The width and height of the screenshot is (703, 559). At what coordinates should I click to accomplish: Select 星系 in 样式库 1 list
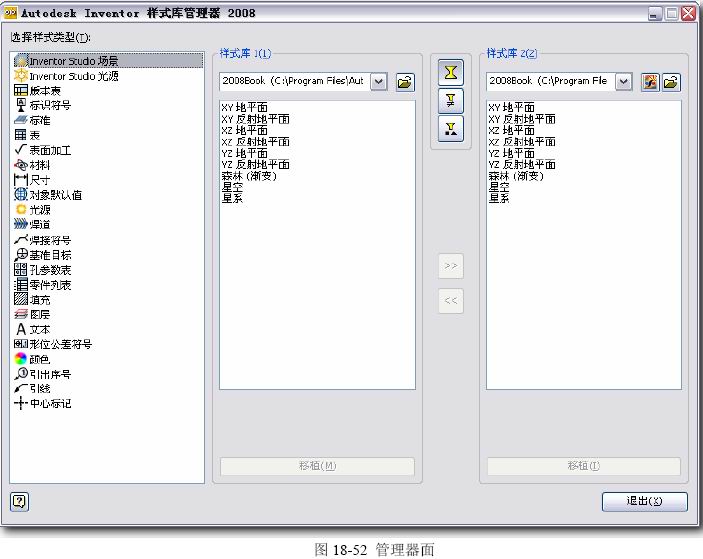click(x=232, y=198)
